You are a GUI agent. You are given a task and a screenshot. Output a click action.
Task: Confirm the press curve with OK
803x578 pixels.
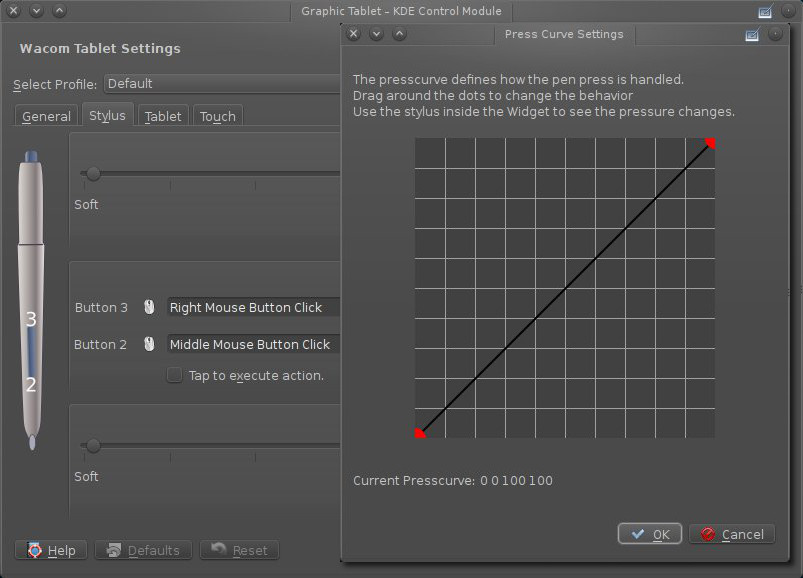[x=650, y=534]
